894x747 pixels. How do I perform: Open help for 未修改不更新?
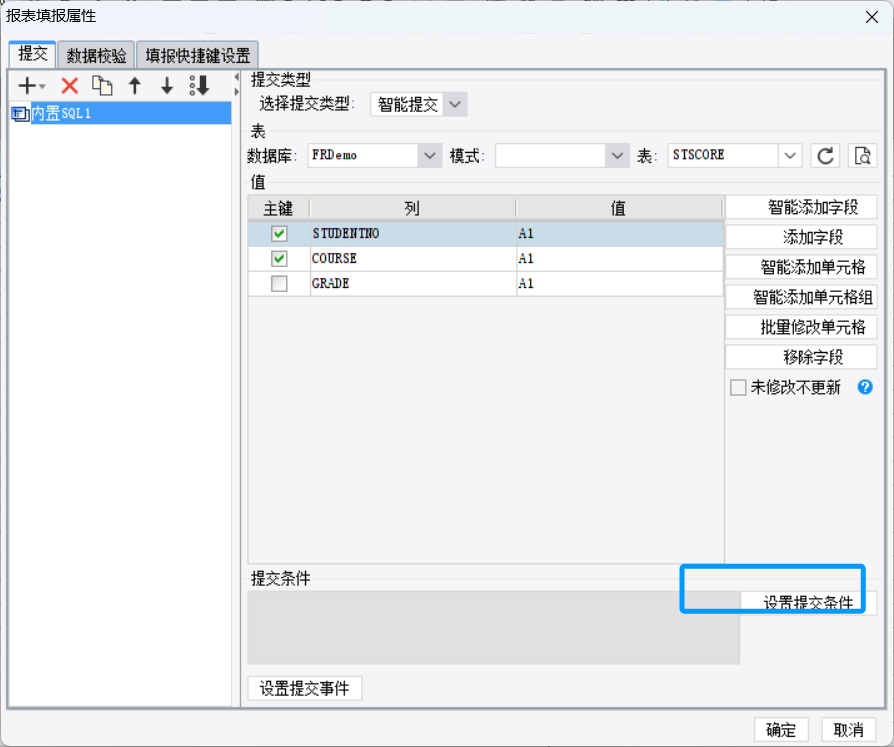tap(865, 387)
